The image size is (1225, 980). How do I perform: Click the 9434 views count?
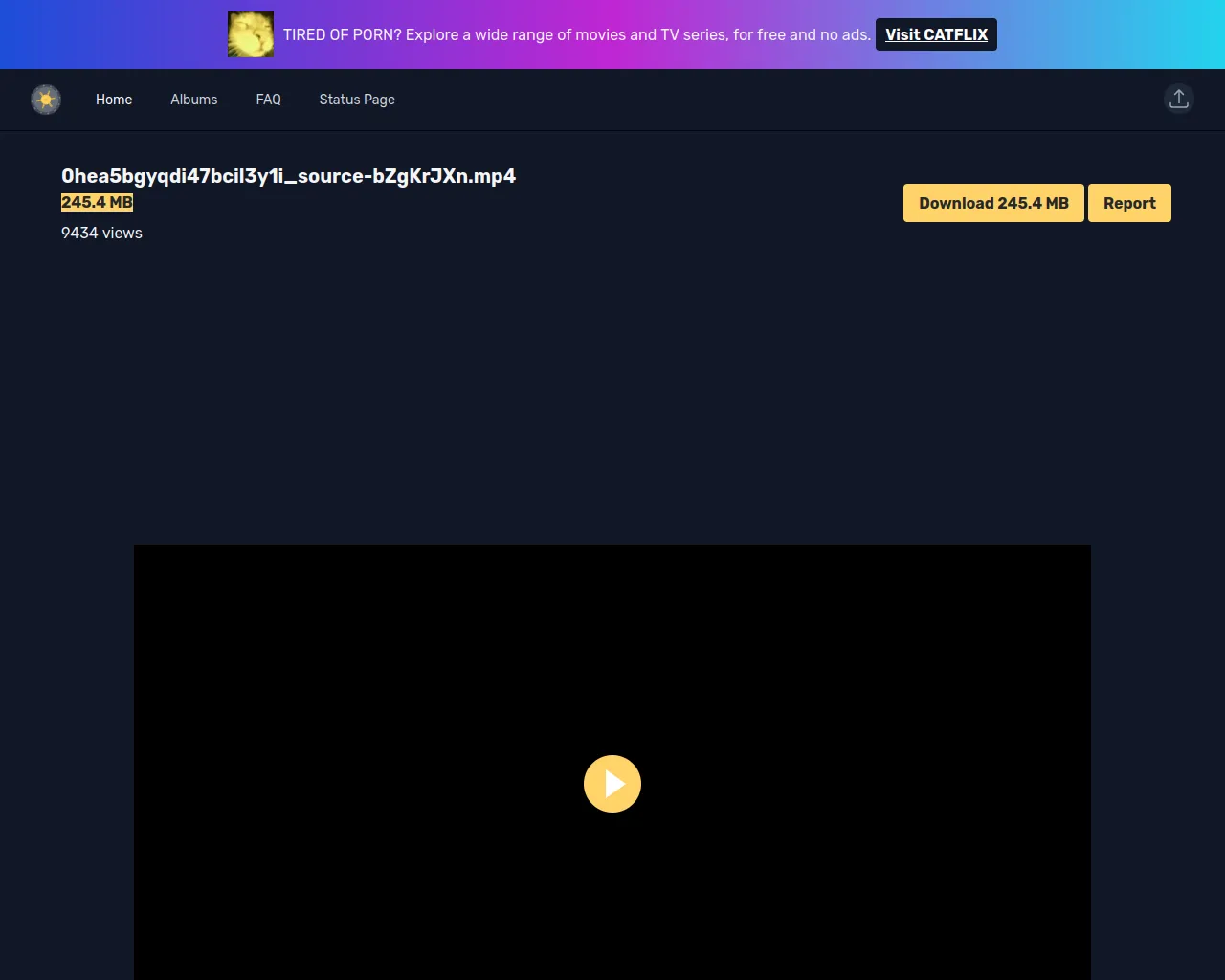click(x=101, y=233)
